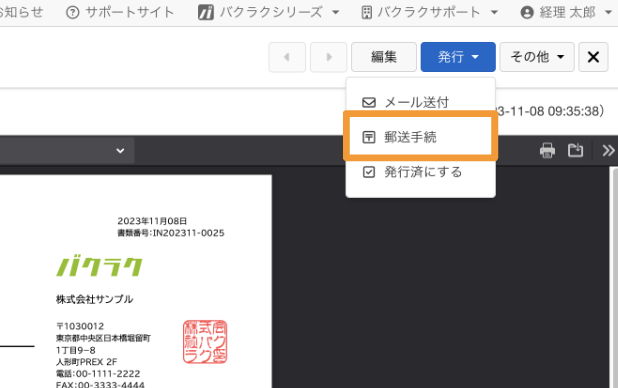Screen dimensions: 618x388
Task: Click the user avatar icon
Action: point(527,13)
